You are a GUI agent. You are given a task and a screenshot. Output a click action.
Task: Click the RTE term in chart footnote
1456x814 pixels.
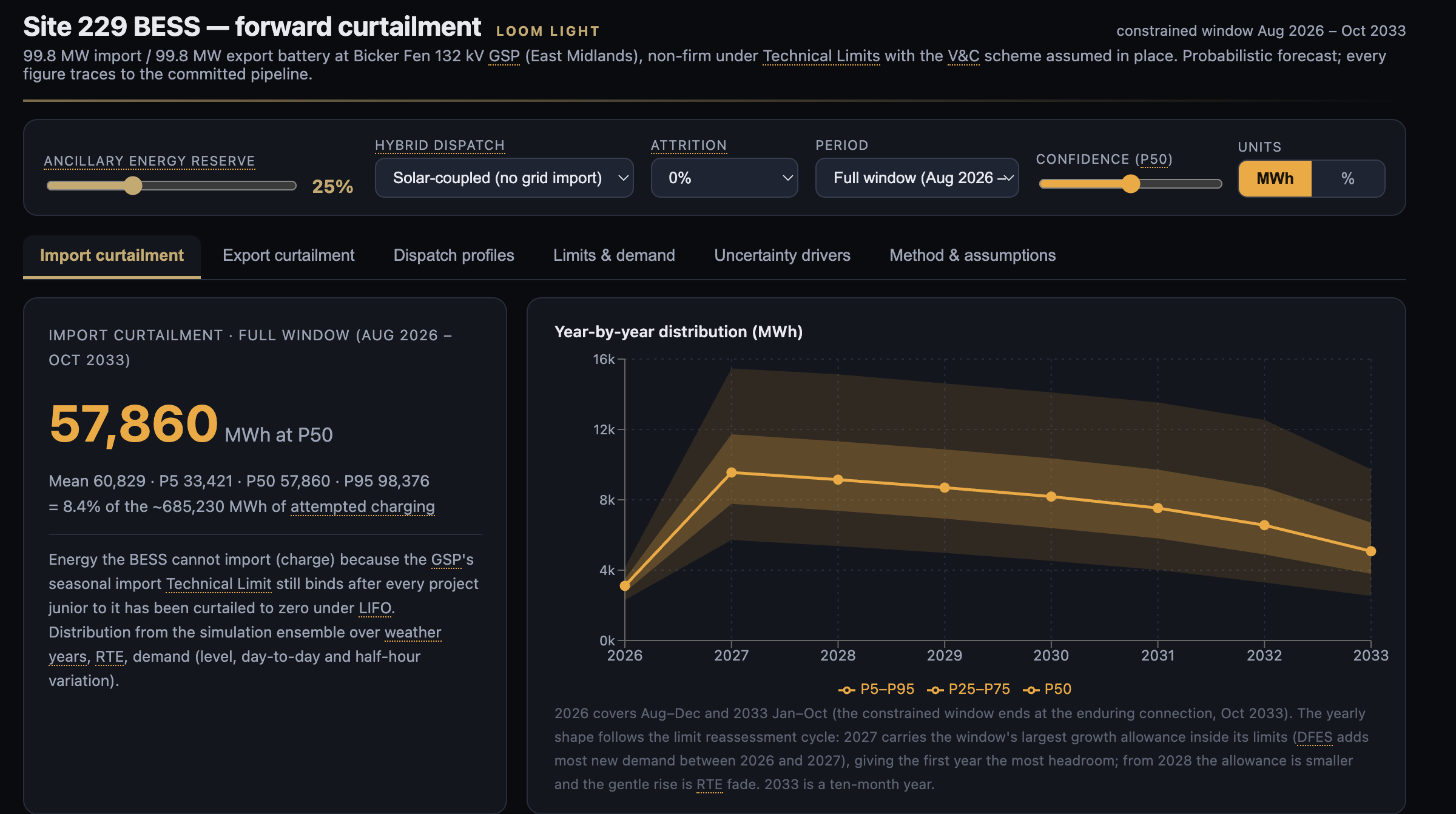coord(709,784)
